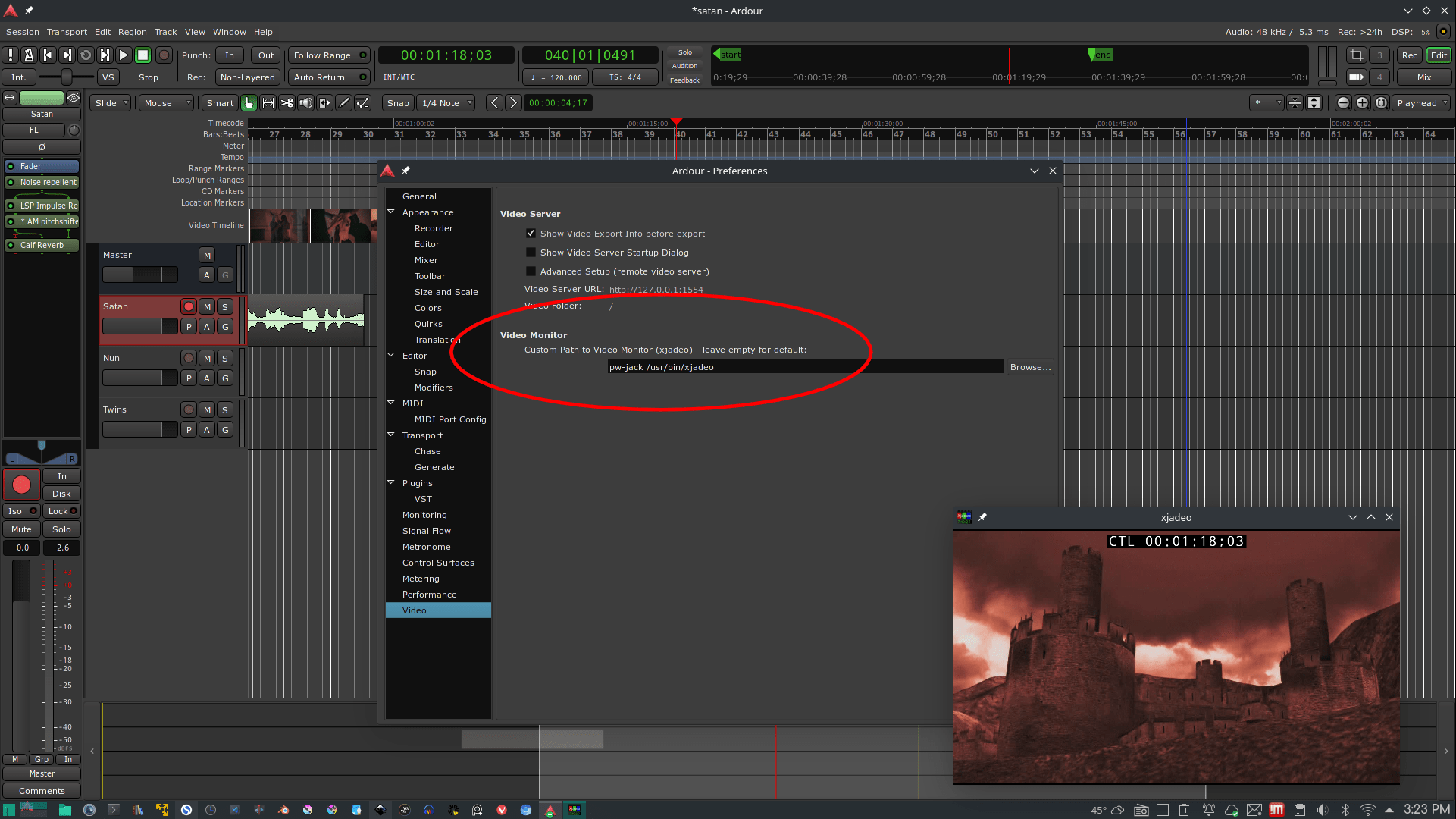Viewport: 1456px width, 819px height.
Task: Switch to the Mix window button
Action: (x=1423, y=77)
